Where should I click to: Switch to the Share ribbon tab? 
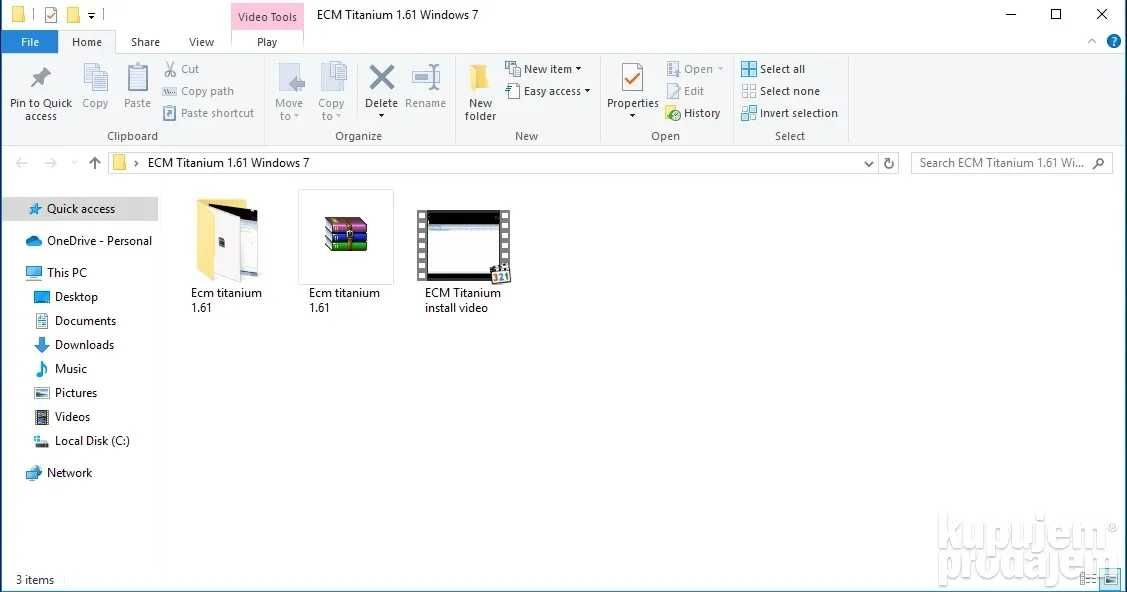pyautogui.click(x=145, y=42)
